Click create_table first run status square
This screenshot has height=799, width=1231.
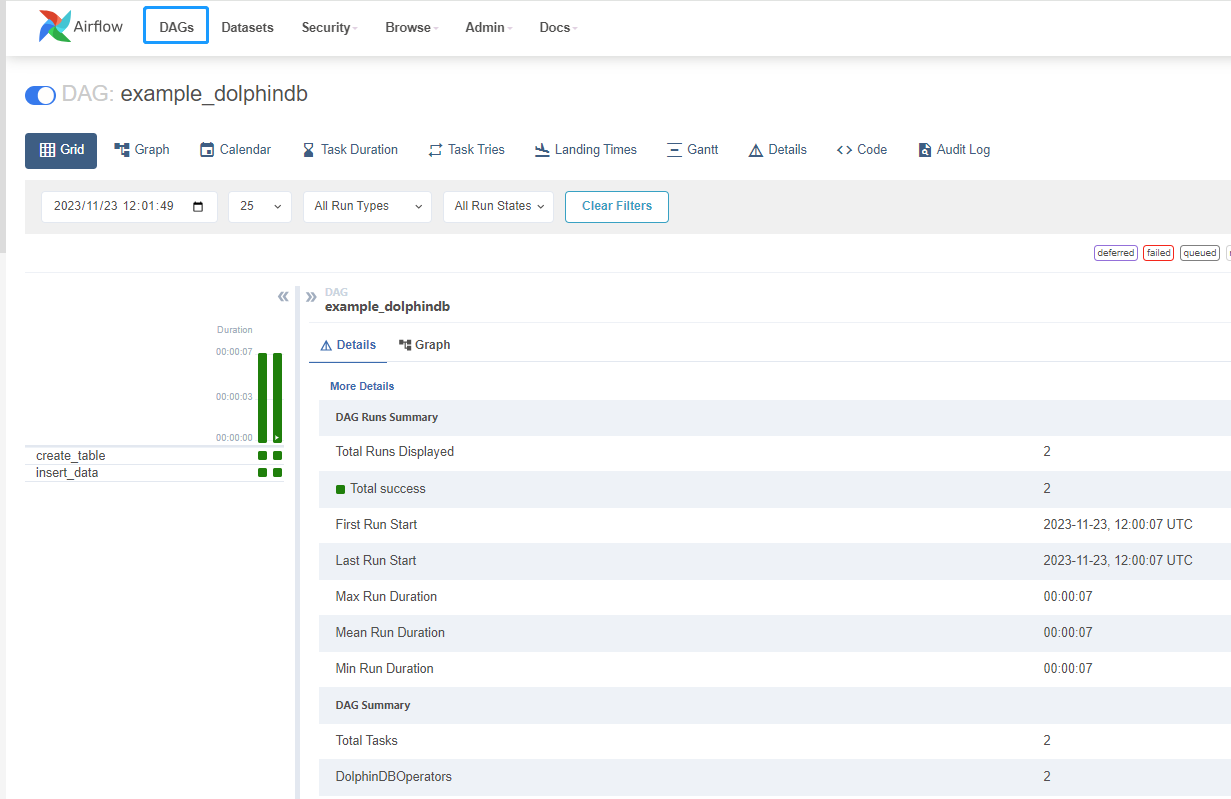pyautogui.click(x=263, y=456)
